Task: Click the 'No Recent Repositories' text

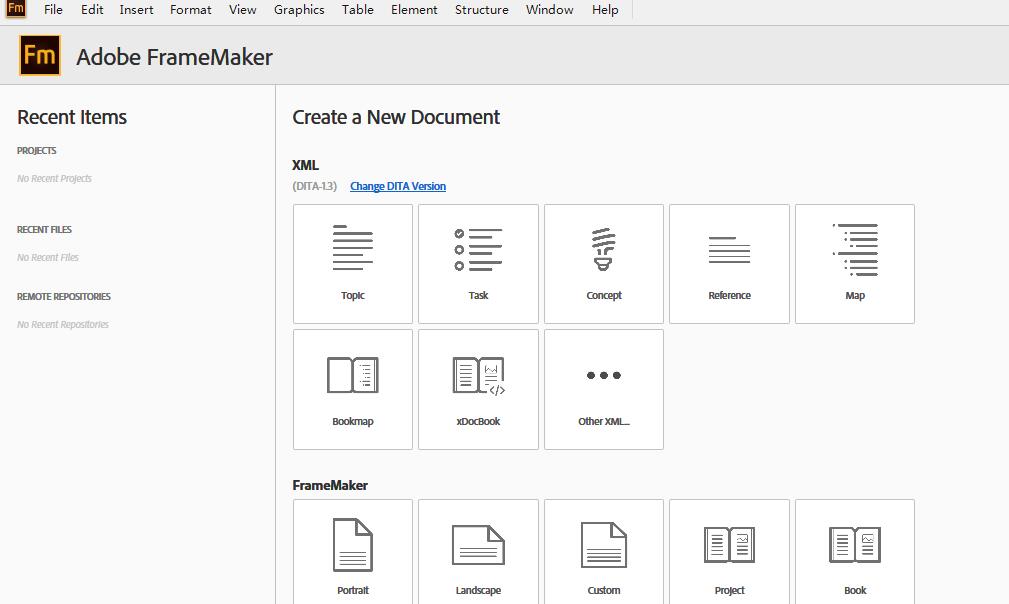Action: (63, 324)
